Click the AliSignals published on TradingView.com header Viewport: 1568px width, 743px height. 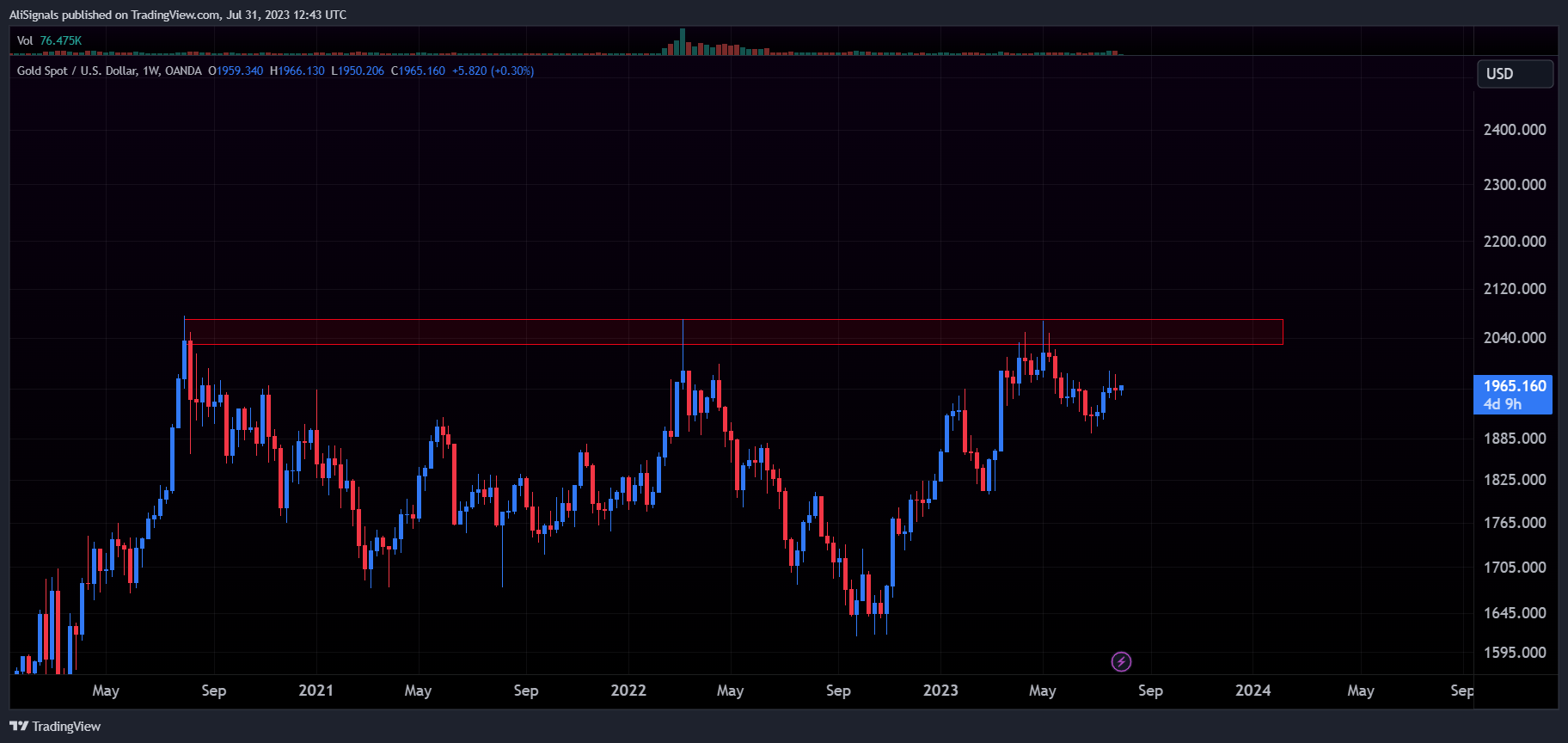[x=178, y=15]
